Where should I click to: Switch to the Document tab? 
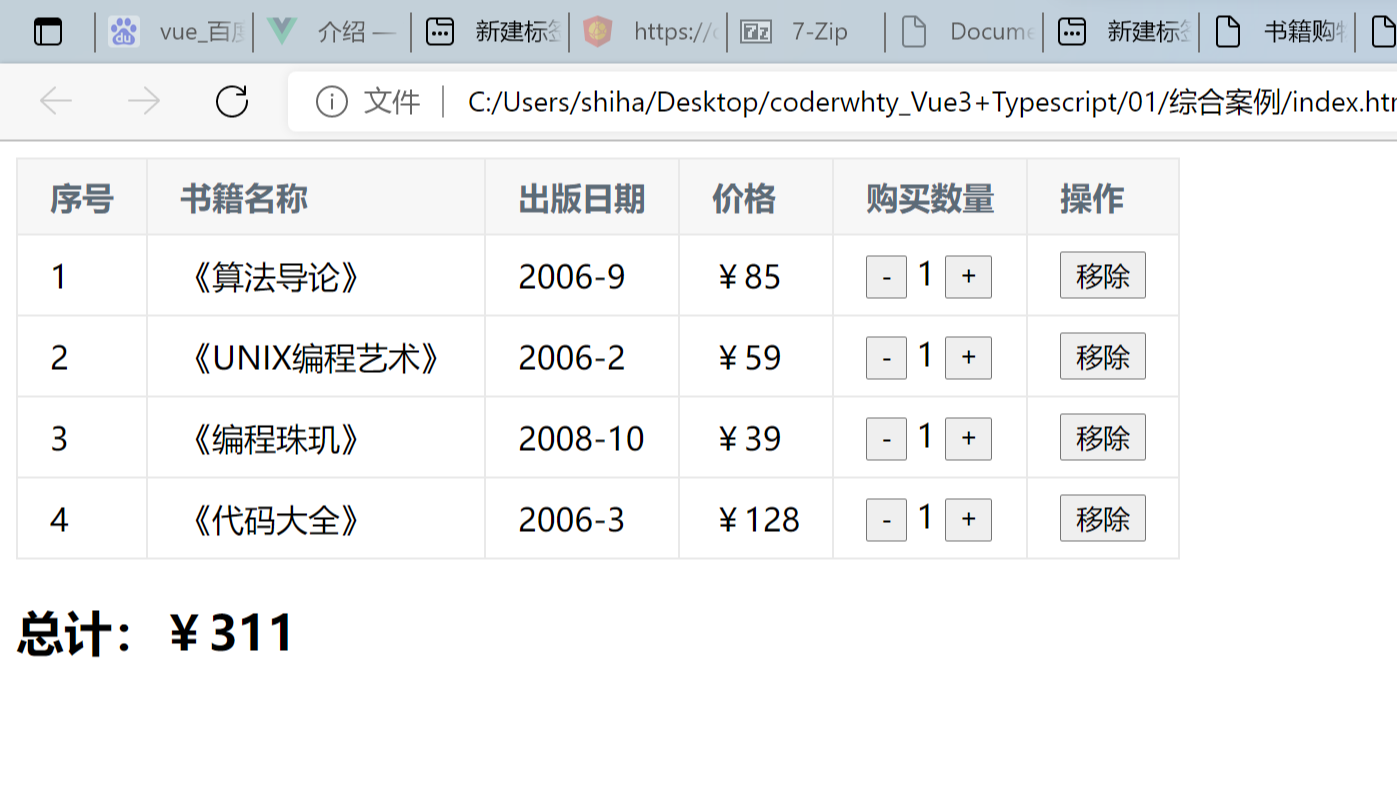[965, 32]
